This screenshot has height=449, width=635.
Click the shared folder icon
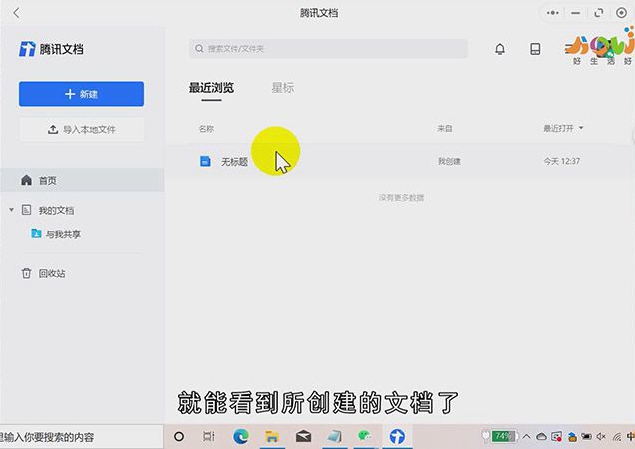click(36, 233)
